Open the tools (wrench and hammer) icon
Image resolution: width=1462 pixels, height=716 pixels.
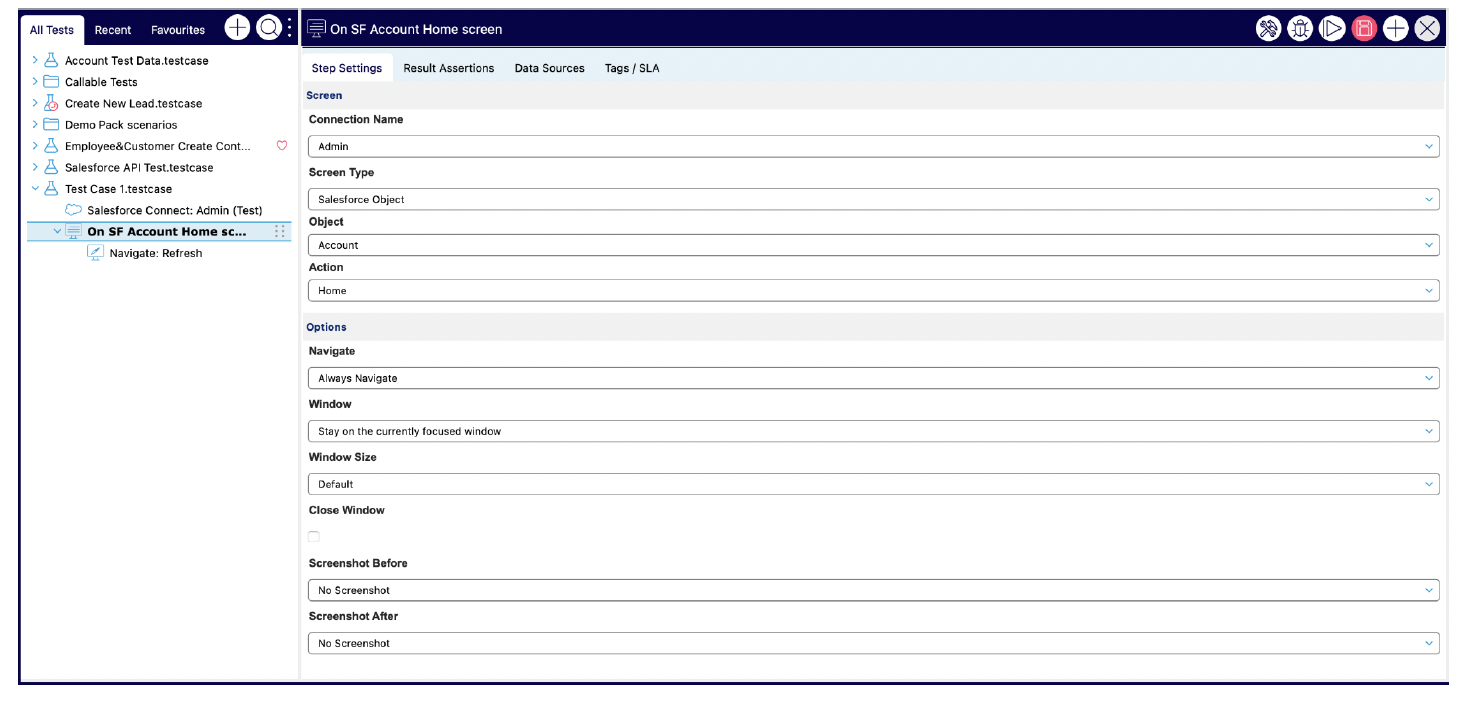tap(1268, 29)
